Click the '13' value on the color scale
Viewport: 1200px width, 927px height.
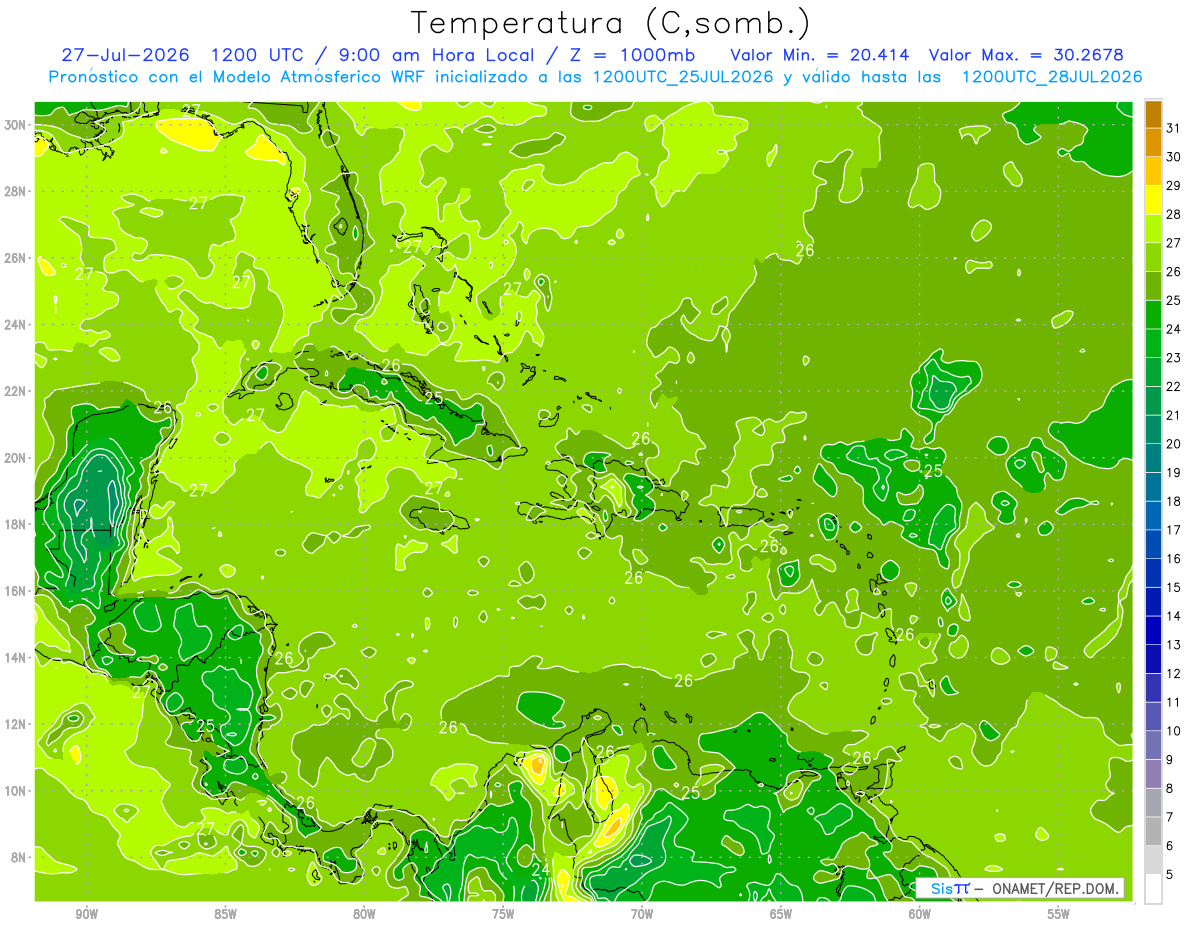1173,645
